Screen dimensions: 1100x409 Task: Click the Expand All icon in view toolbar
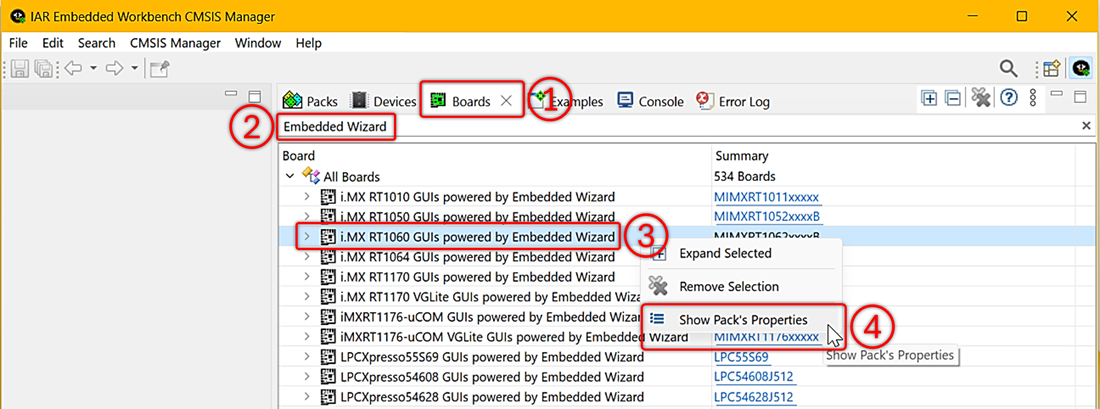pos(929,98)
